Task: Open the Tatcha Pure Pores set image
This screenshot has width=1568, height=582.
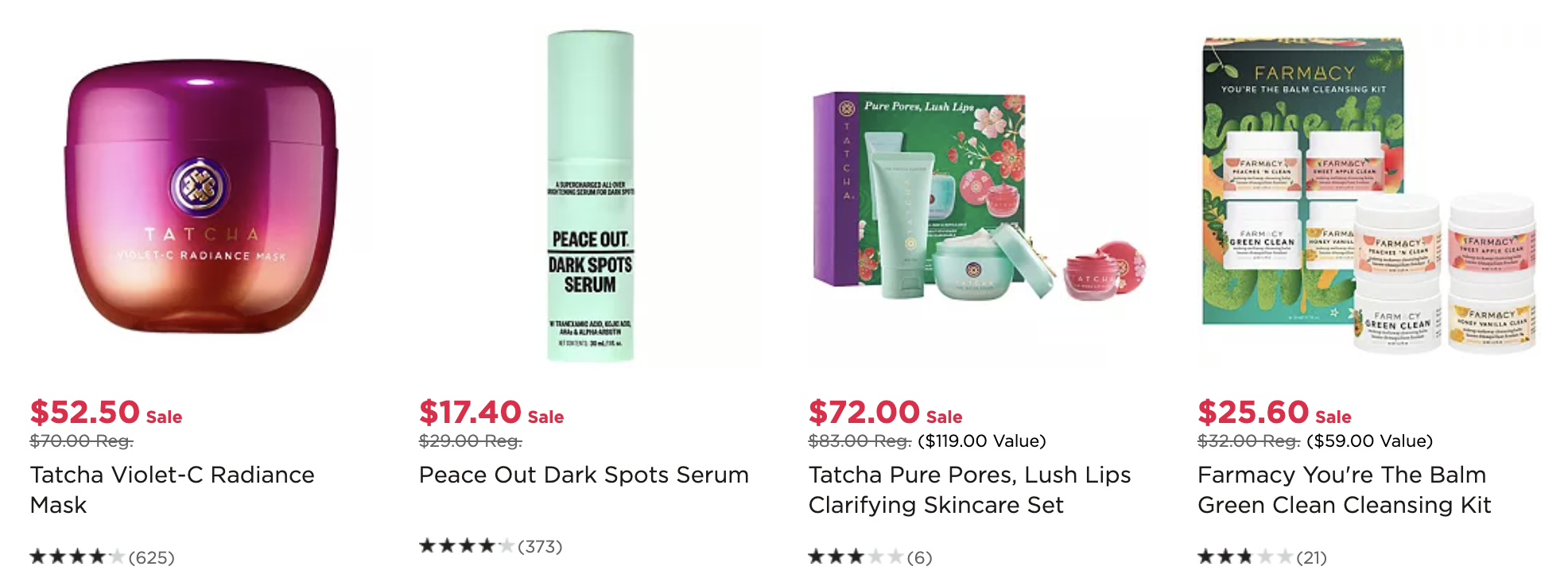Action: click(980, 196)
